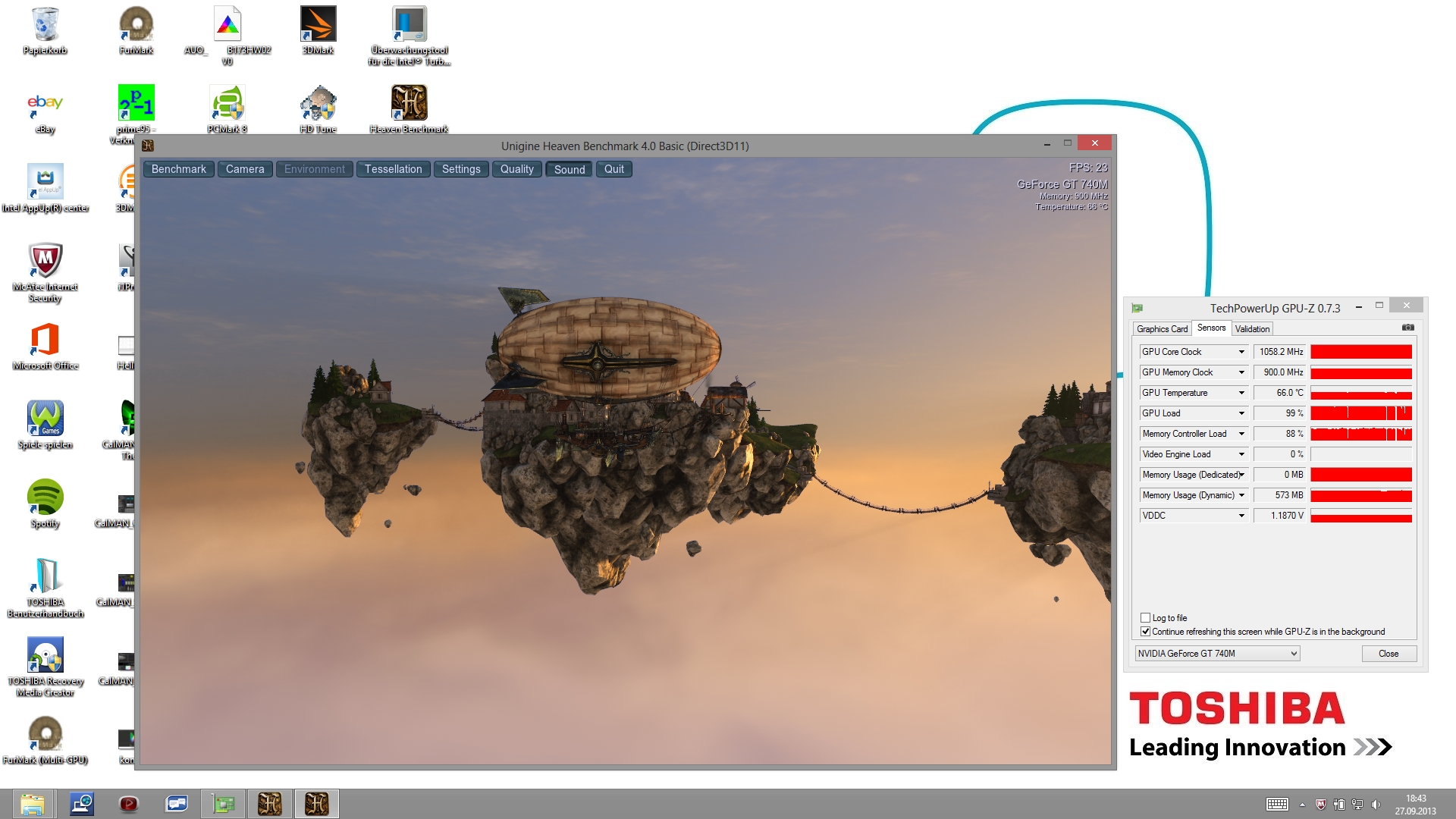Open the VDDC sensor dropdown

click(x=1241, y=516)
